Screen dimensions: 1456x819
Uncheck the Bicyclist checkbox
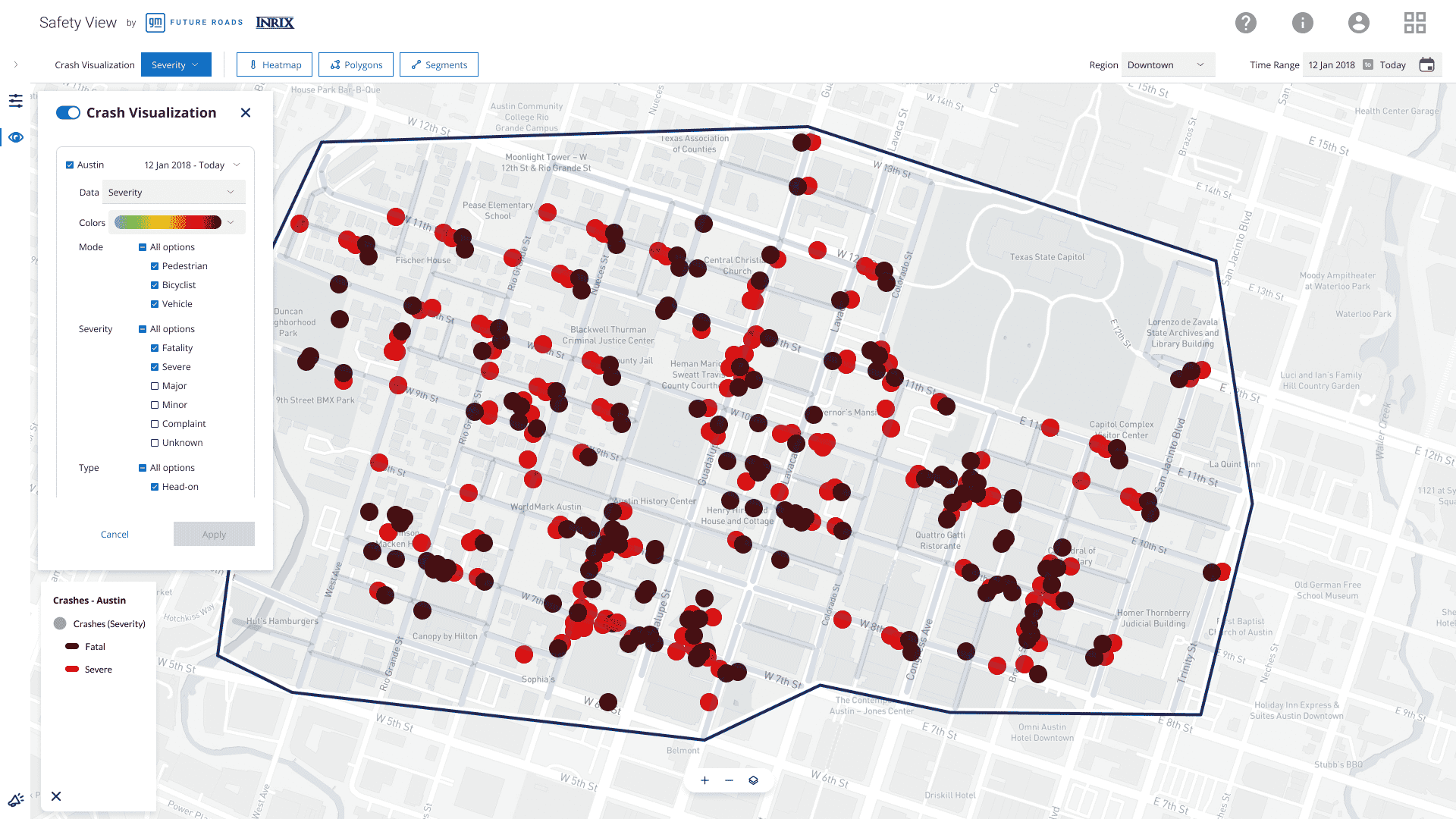155,285
